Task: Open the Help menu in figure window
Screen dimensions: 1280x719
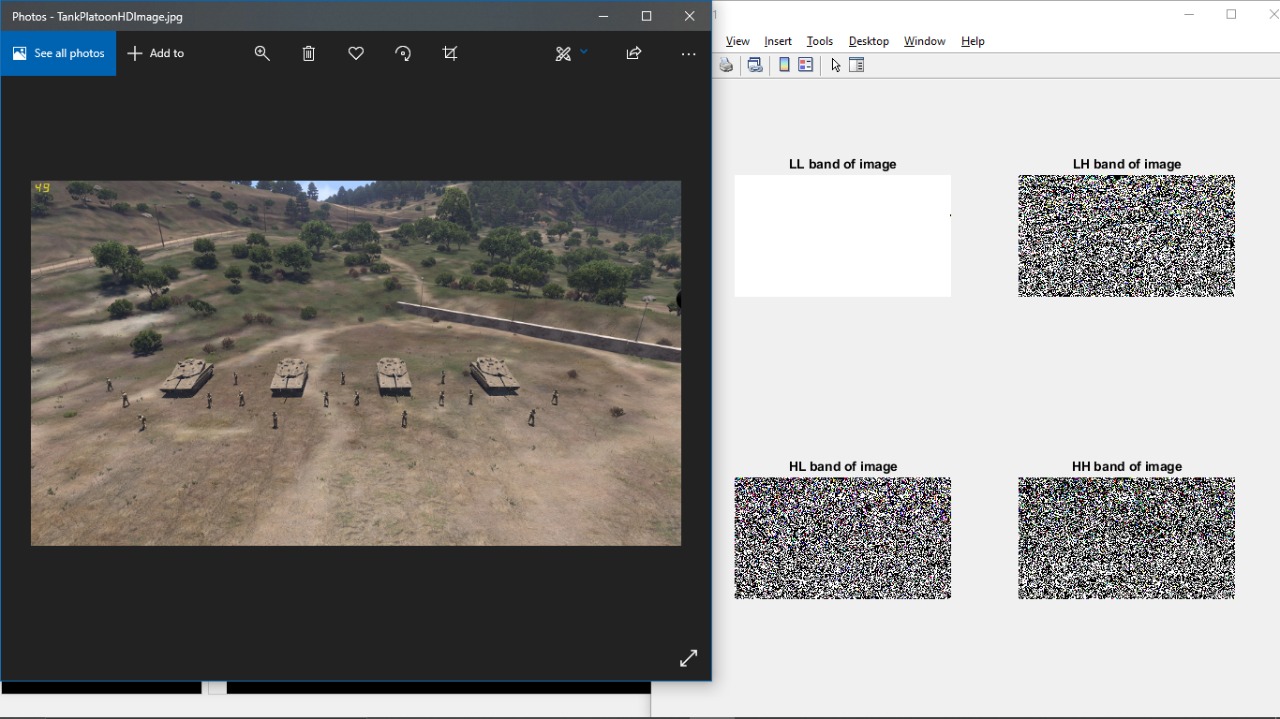Action: (x=973, y=41)
